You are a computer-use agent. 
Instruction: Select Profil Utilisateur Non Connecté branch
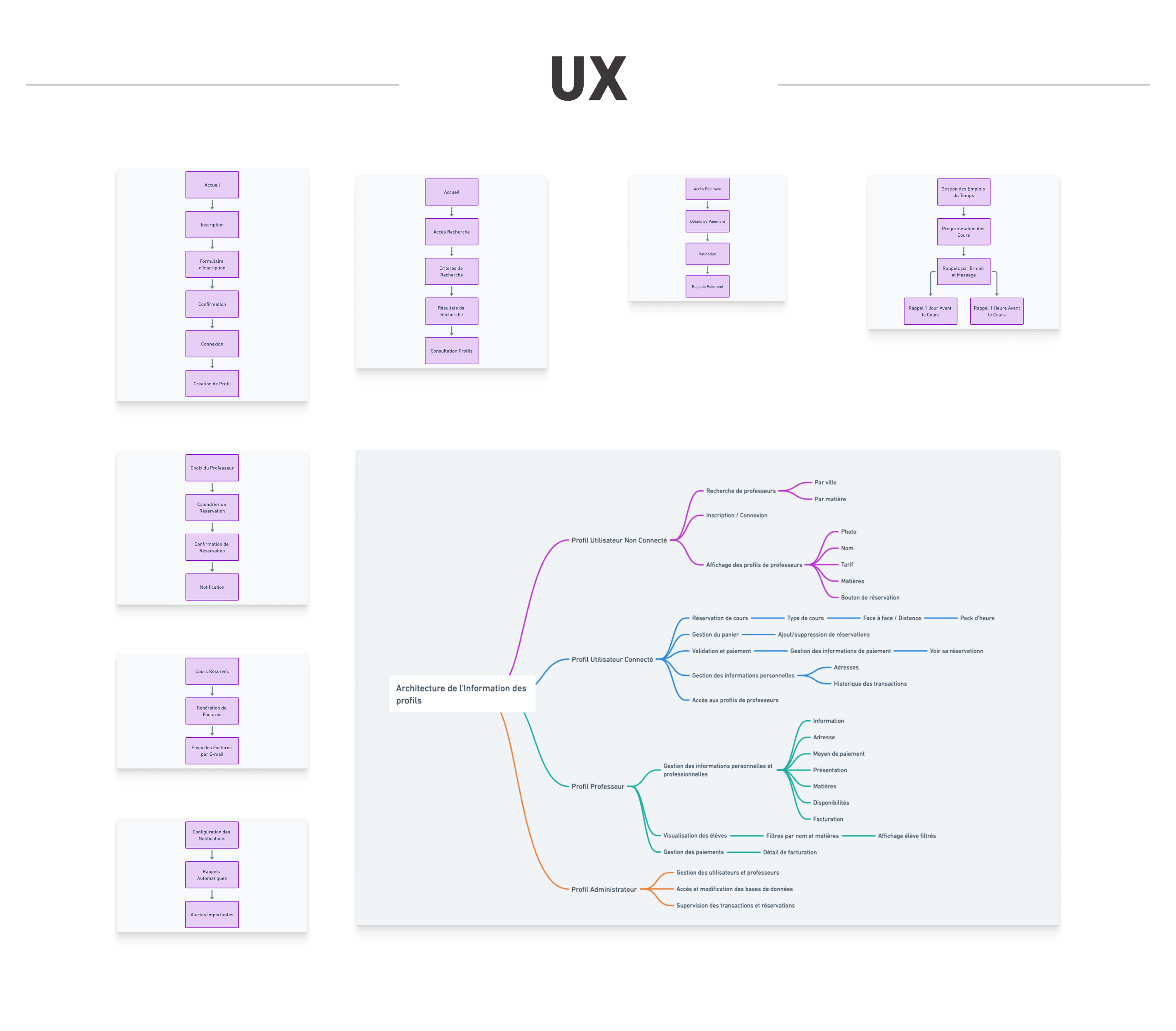[618, 540]
